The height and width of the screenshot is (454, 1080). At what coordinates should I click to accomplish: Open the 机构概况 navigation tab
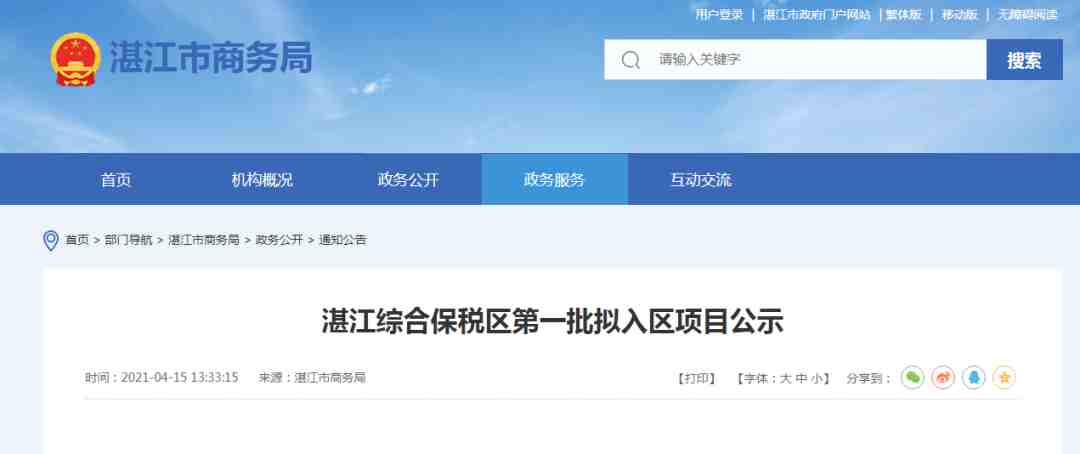(x=262, y=180)
